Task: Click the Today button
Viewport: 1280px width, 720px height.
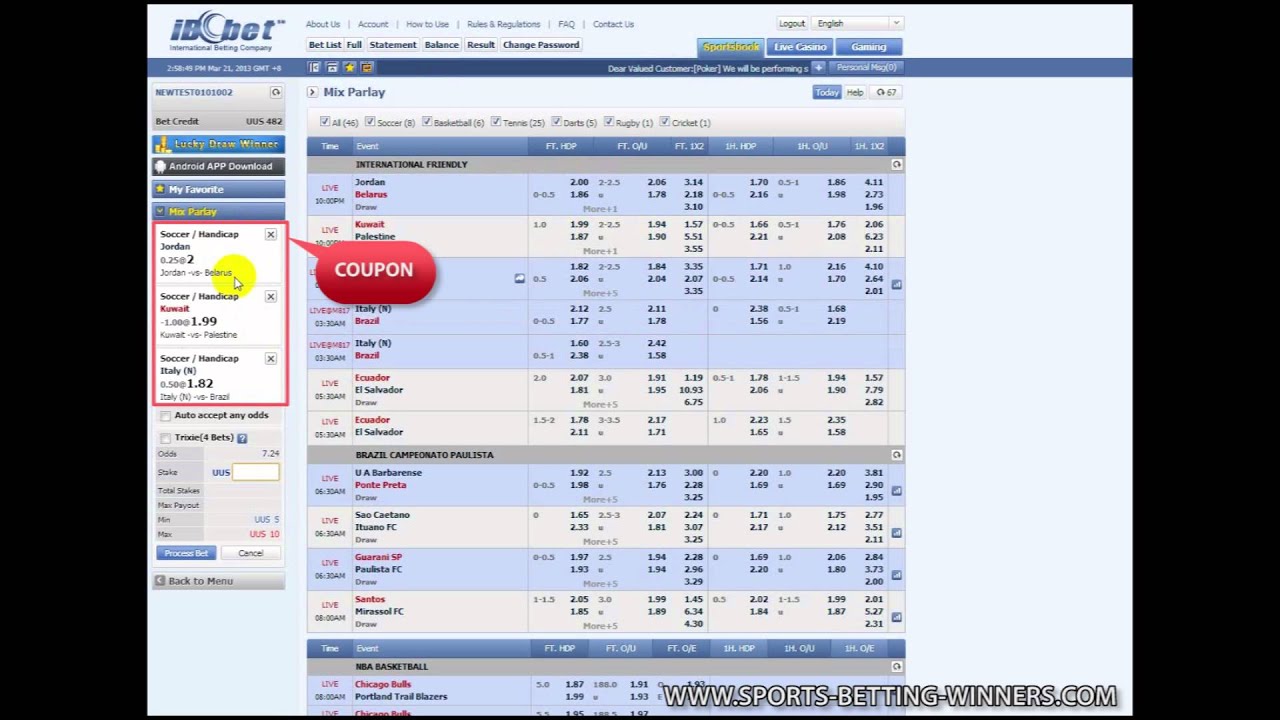Action: point(826,92)
